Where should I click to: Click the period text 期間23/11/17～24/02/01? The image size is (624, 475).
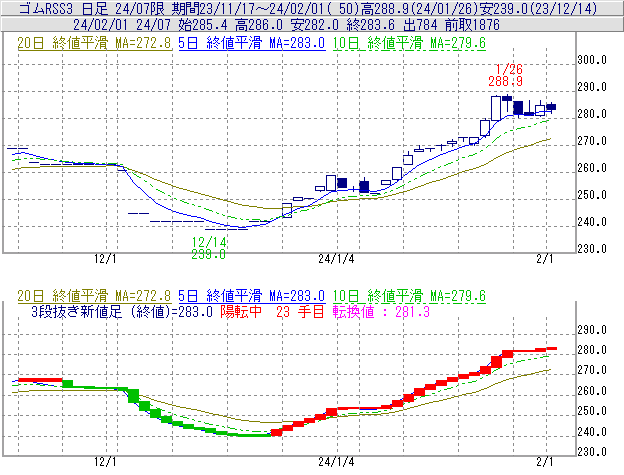click(248, 9)
